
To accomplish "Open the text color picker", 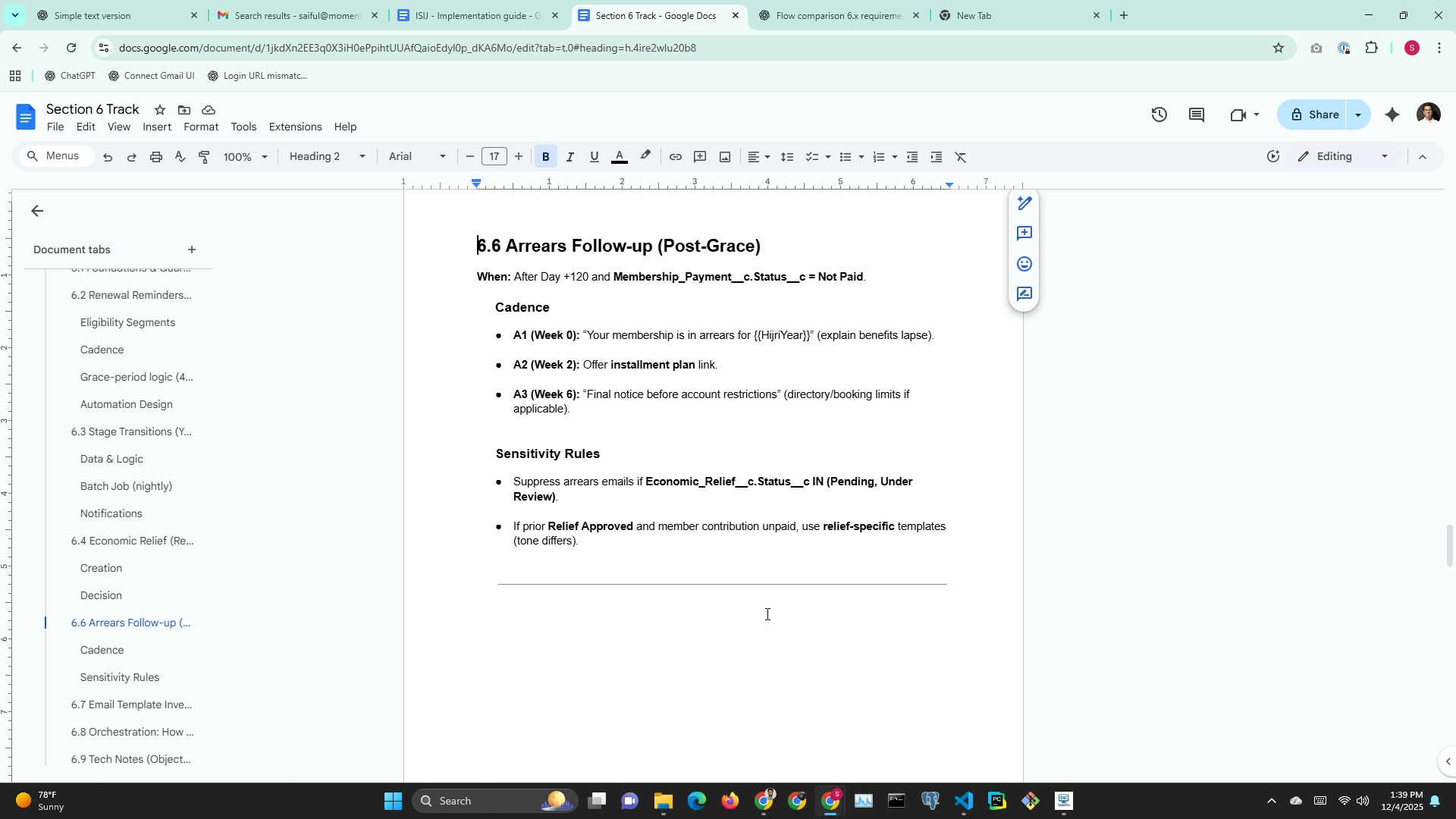I will 620,157.
